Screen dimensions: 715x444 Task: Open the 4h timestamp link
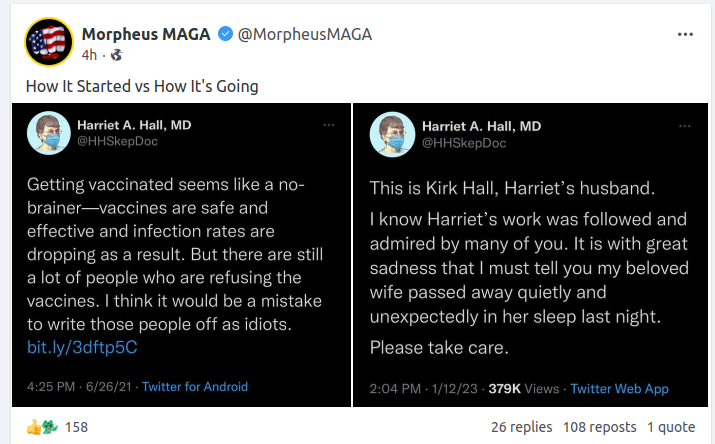(89, 55)
